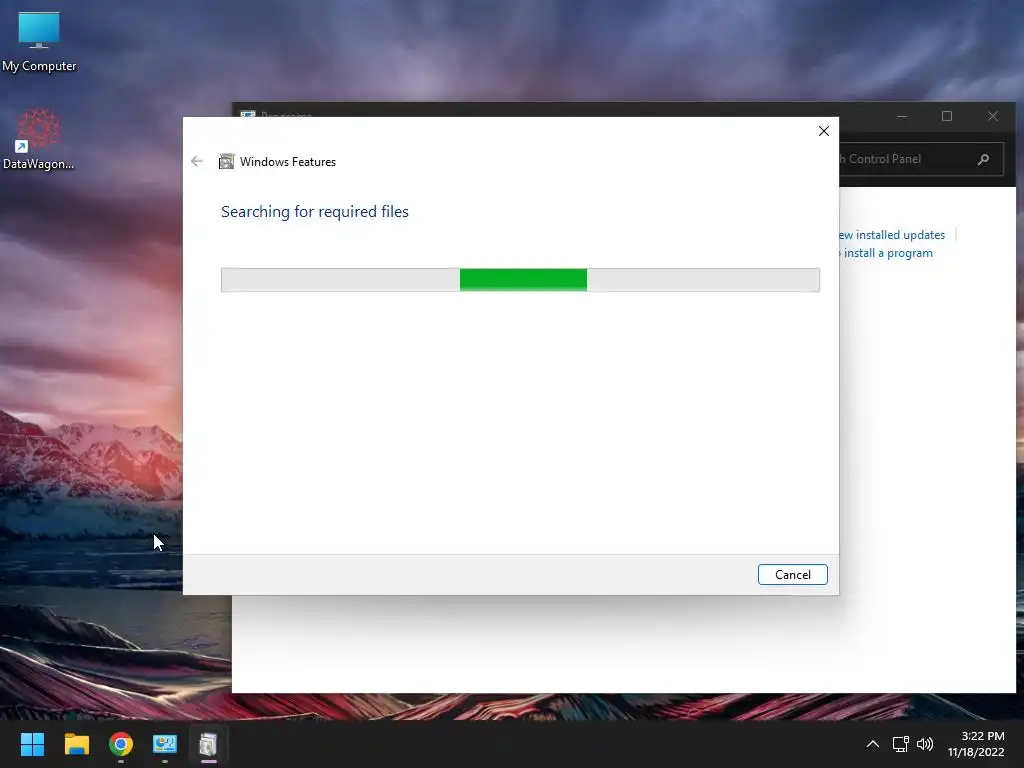Open the My Computer desktop icon

pos(39,40)
